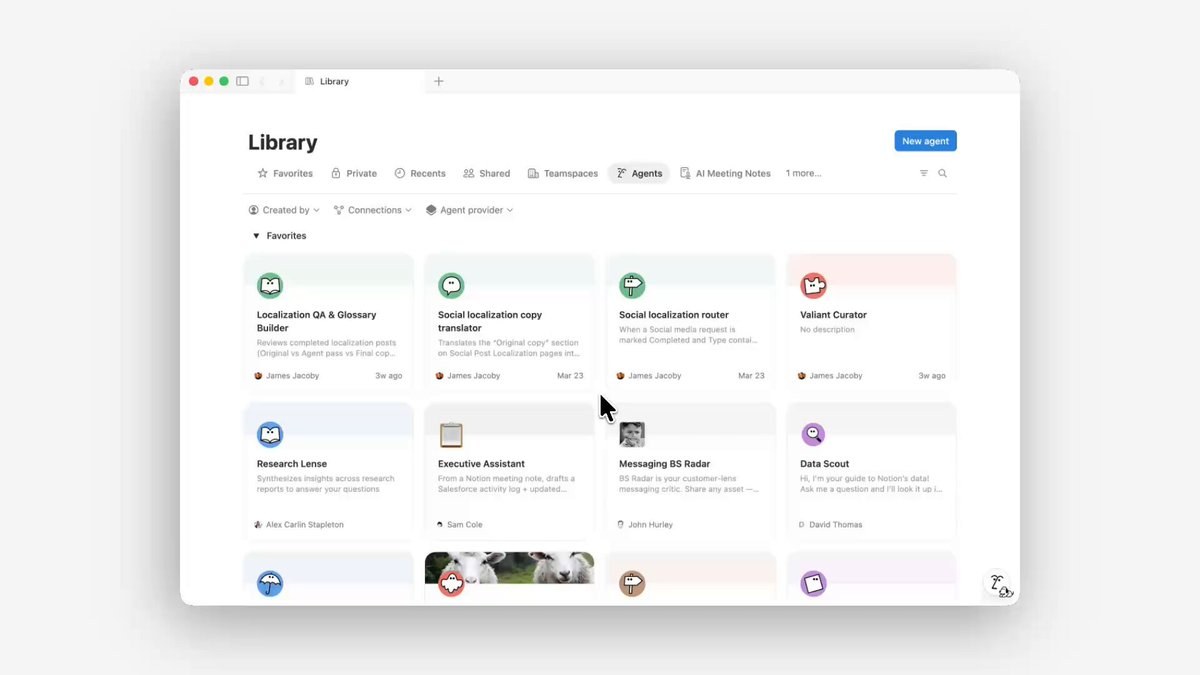Click the Valiant Curator red agent icon

click(813, 286)
